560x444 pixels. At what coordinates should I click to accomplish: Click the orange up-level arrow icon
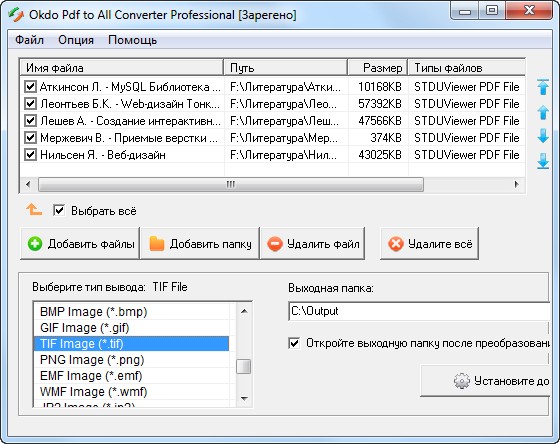[34, 210]
